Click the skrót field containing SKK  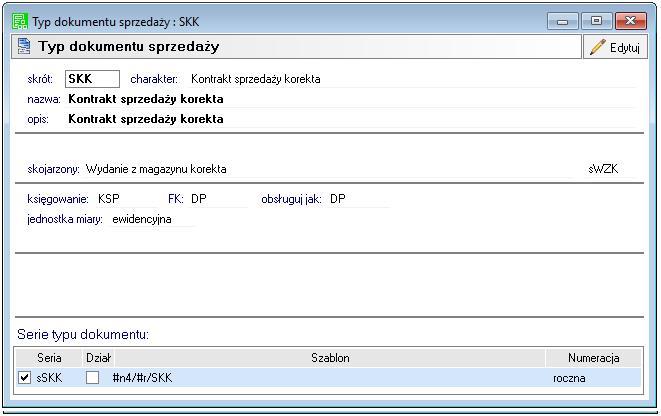pos(92,79)
